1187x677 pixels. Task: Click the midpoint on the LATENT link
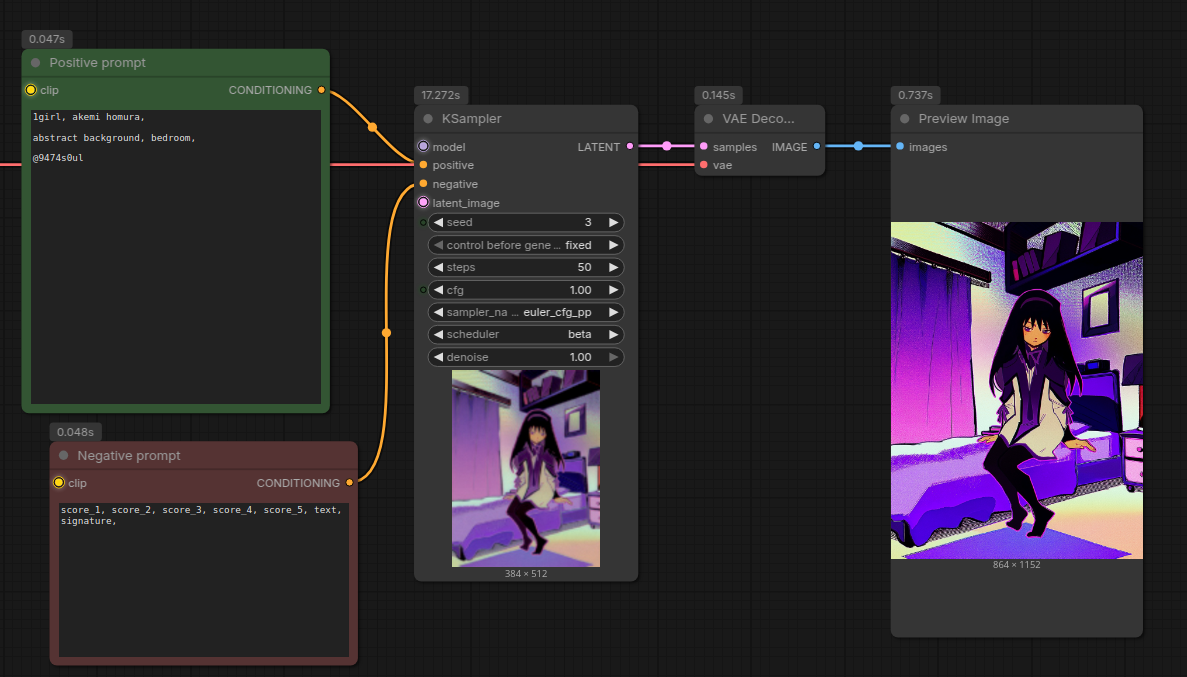coord(667,146)
